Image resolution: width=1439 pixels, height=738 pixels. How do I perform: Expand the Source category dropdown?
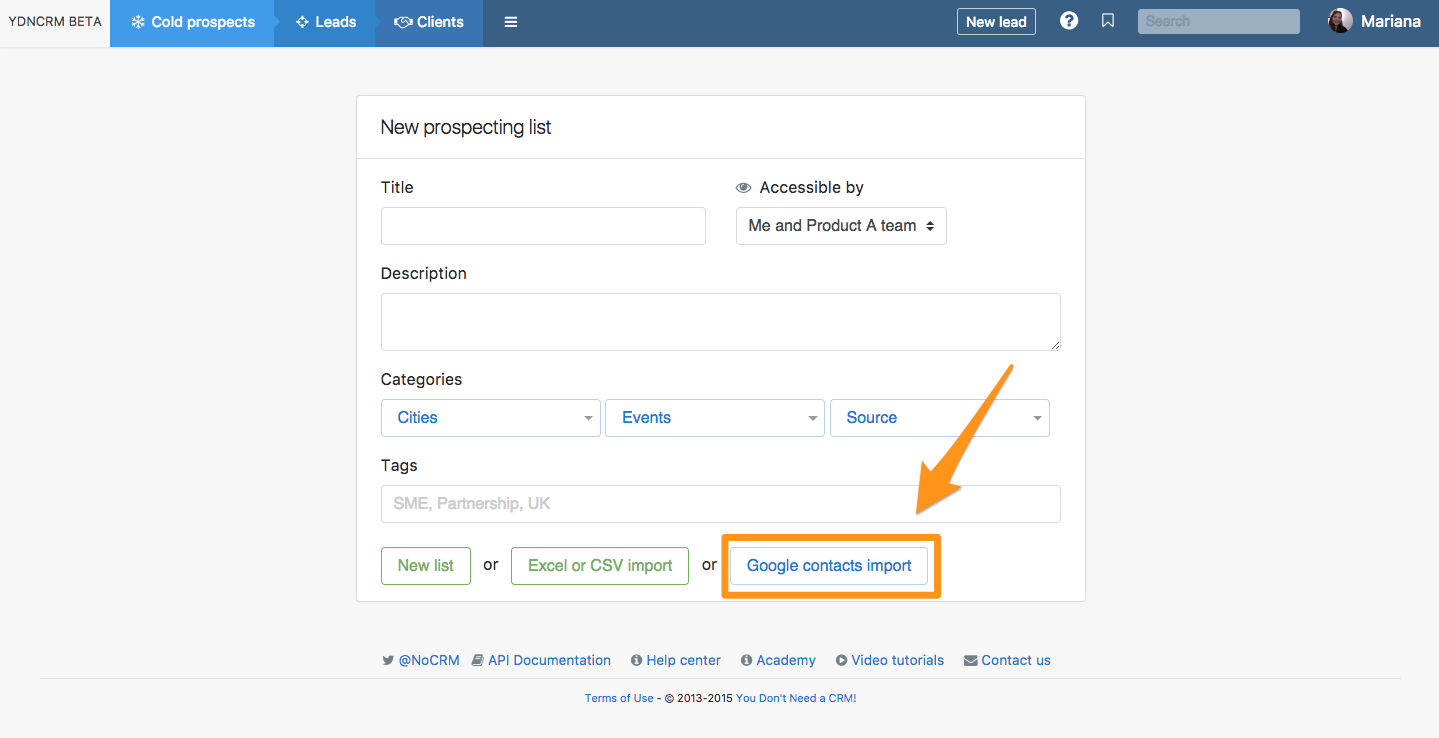click(x=939, y=418)
